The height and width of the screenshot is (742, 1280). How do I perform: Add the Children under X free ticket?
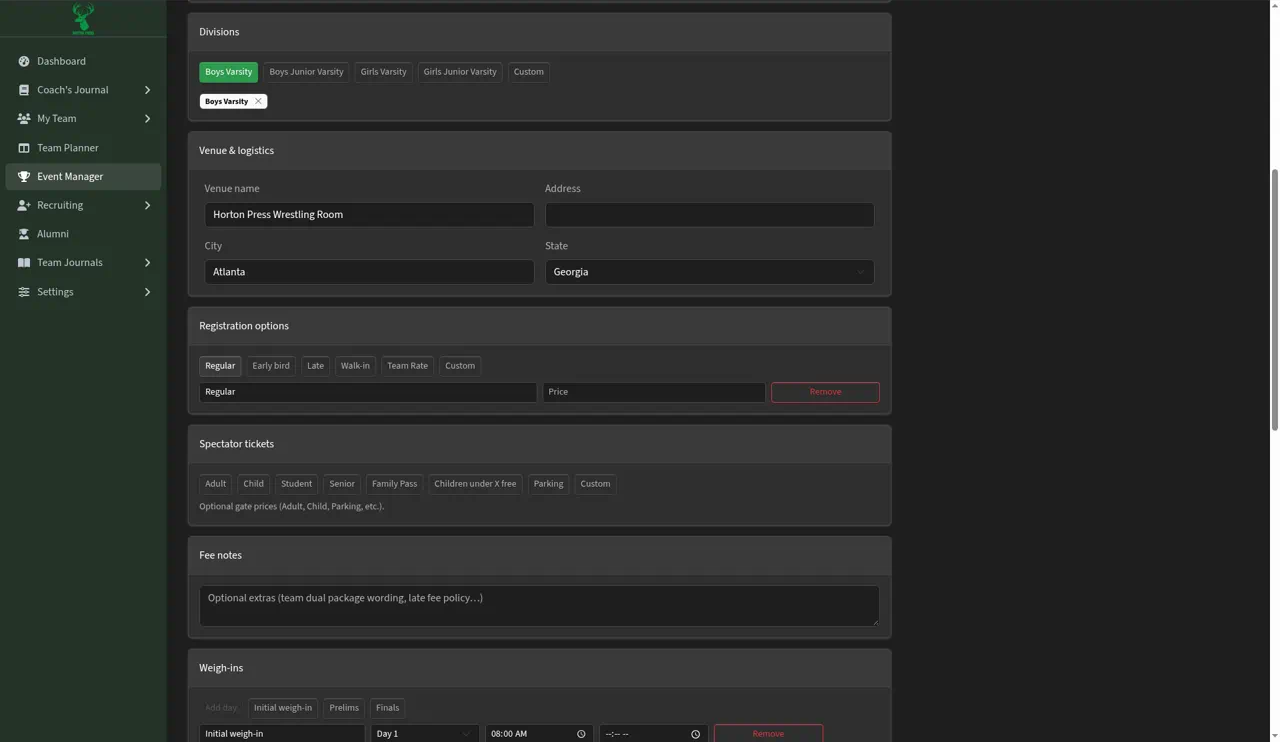475,484
